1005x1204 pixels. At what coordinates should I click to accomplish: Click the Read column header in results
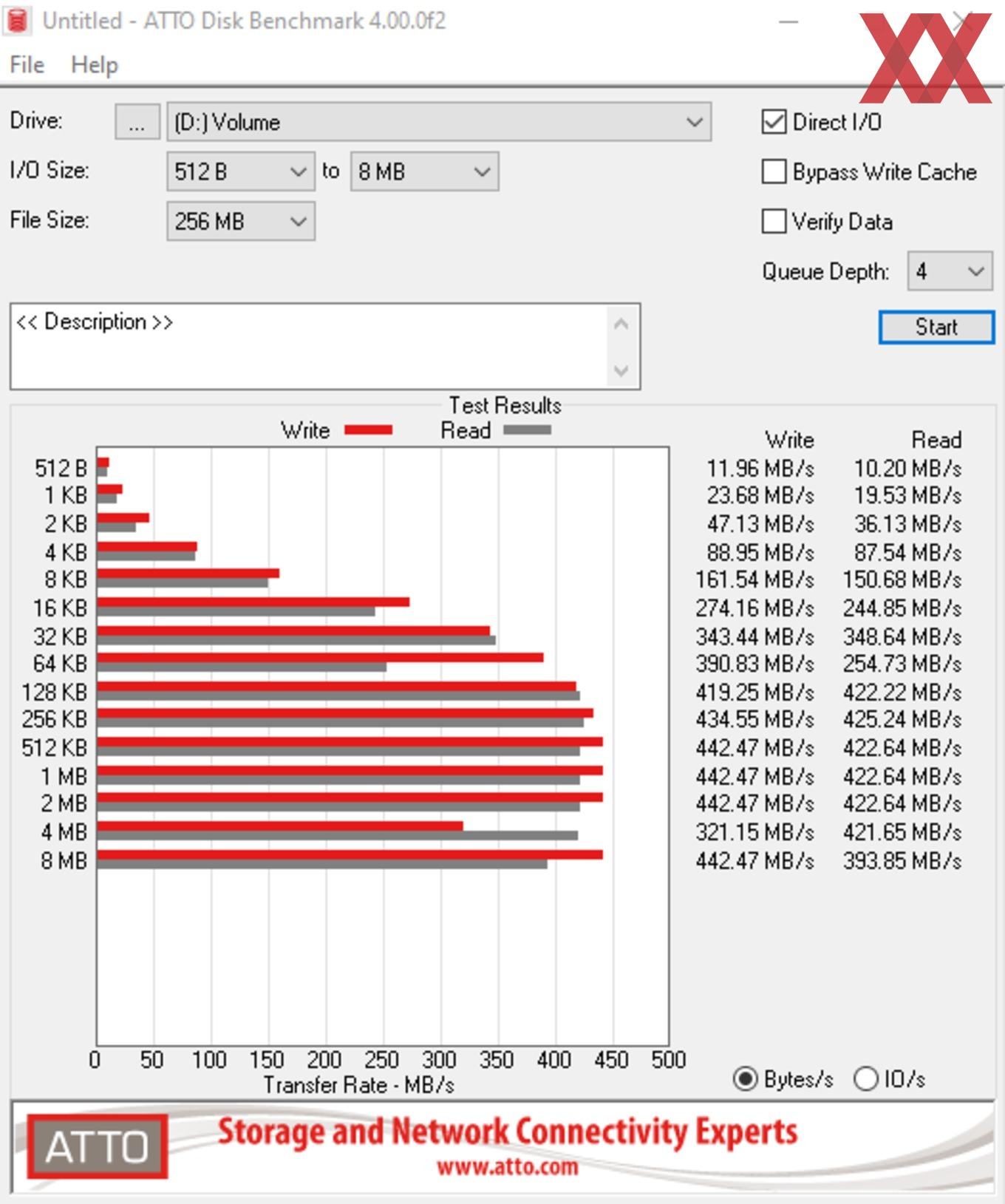coord(936,440)
